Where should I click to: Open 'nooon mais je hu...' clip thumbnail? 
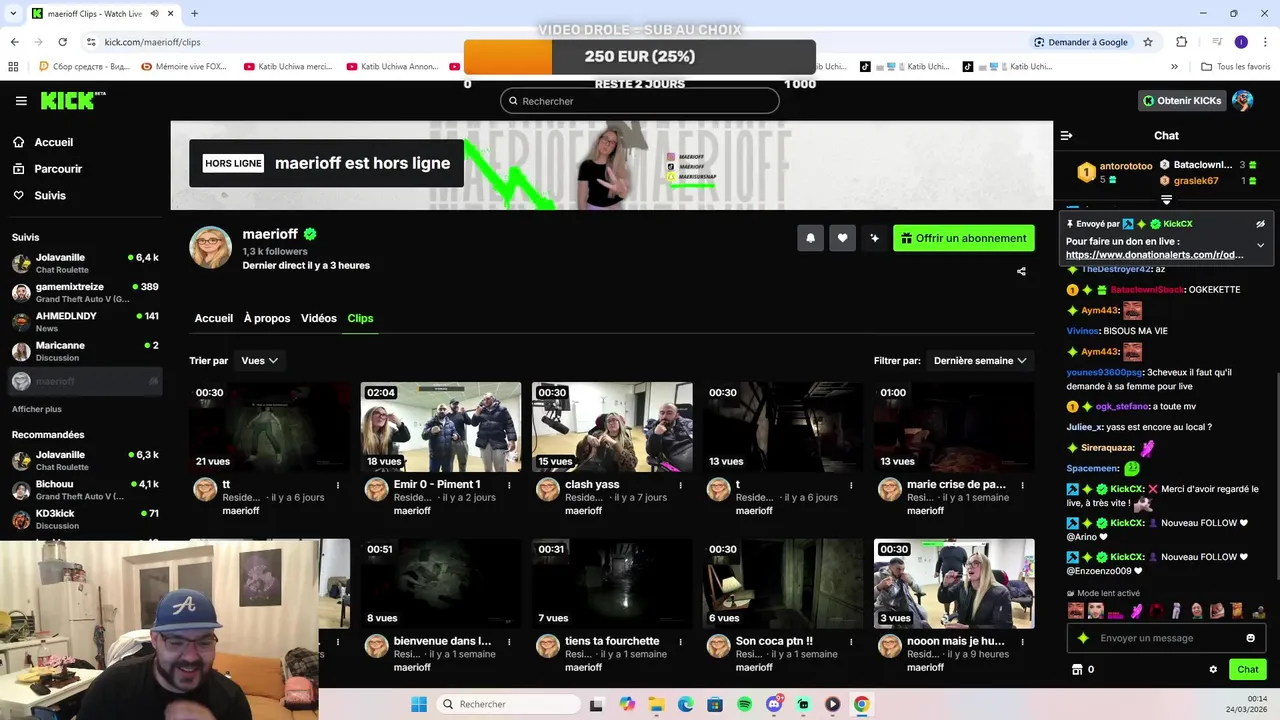point(954,584)
